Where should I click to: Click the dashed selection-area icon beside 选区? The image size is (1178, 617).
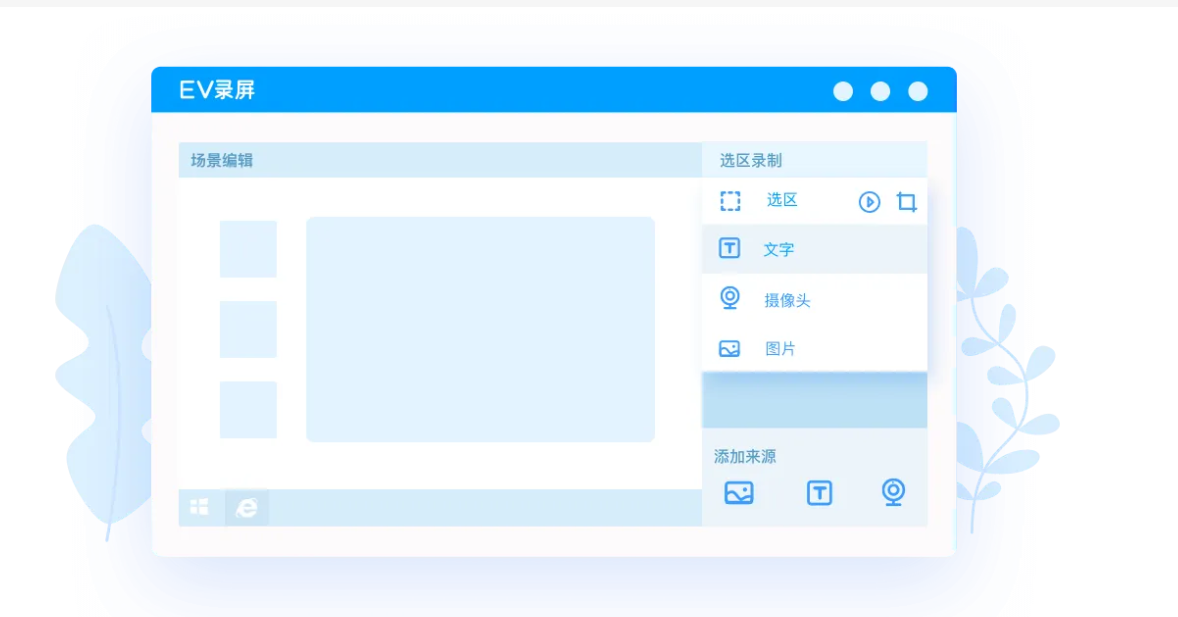click(x=729, y=201)
